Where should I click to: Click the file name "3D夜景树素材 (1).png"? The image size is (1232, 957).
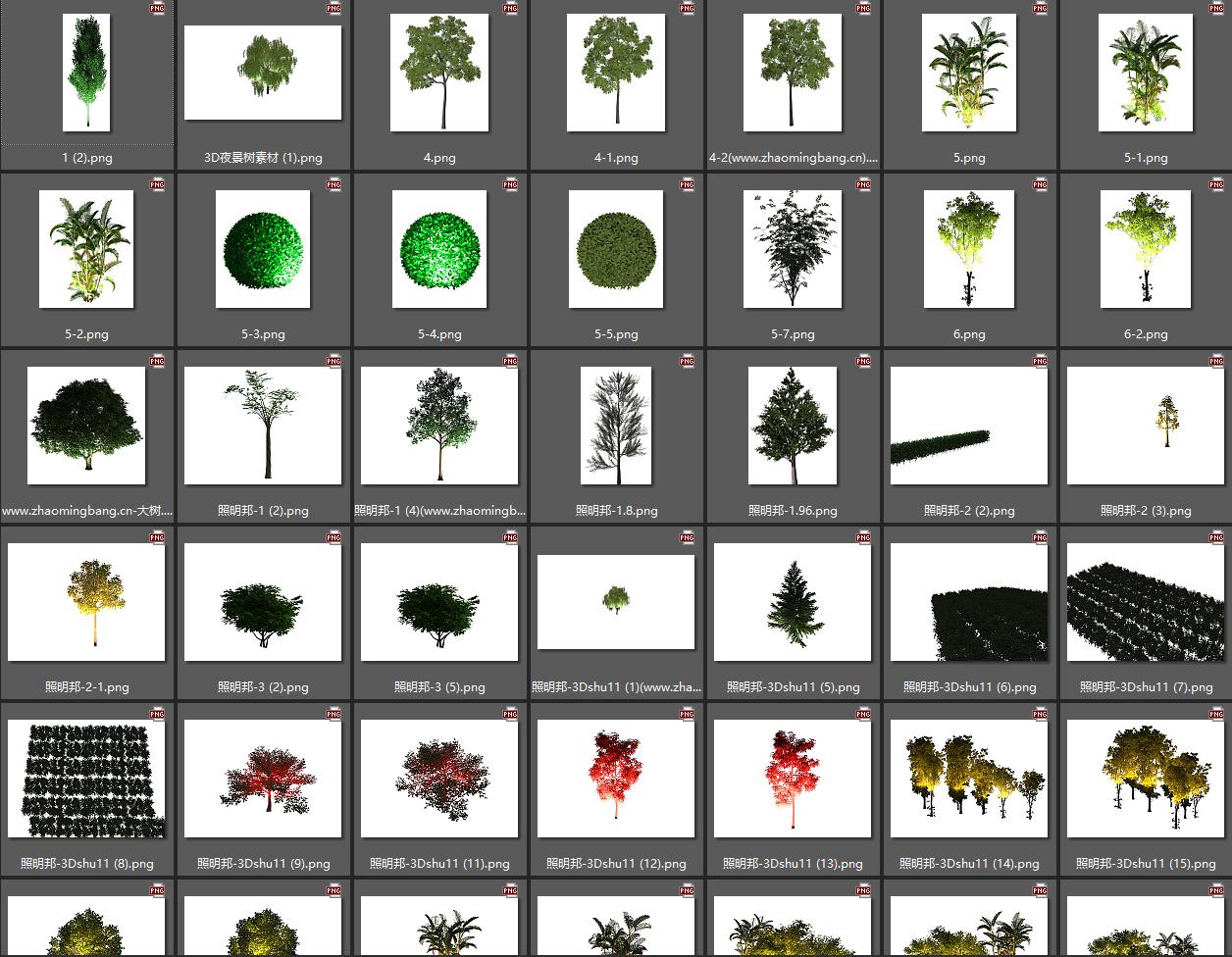pos(263,158)
